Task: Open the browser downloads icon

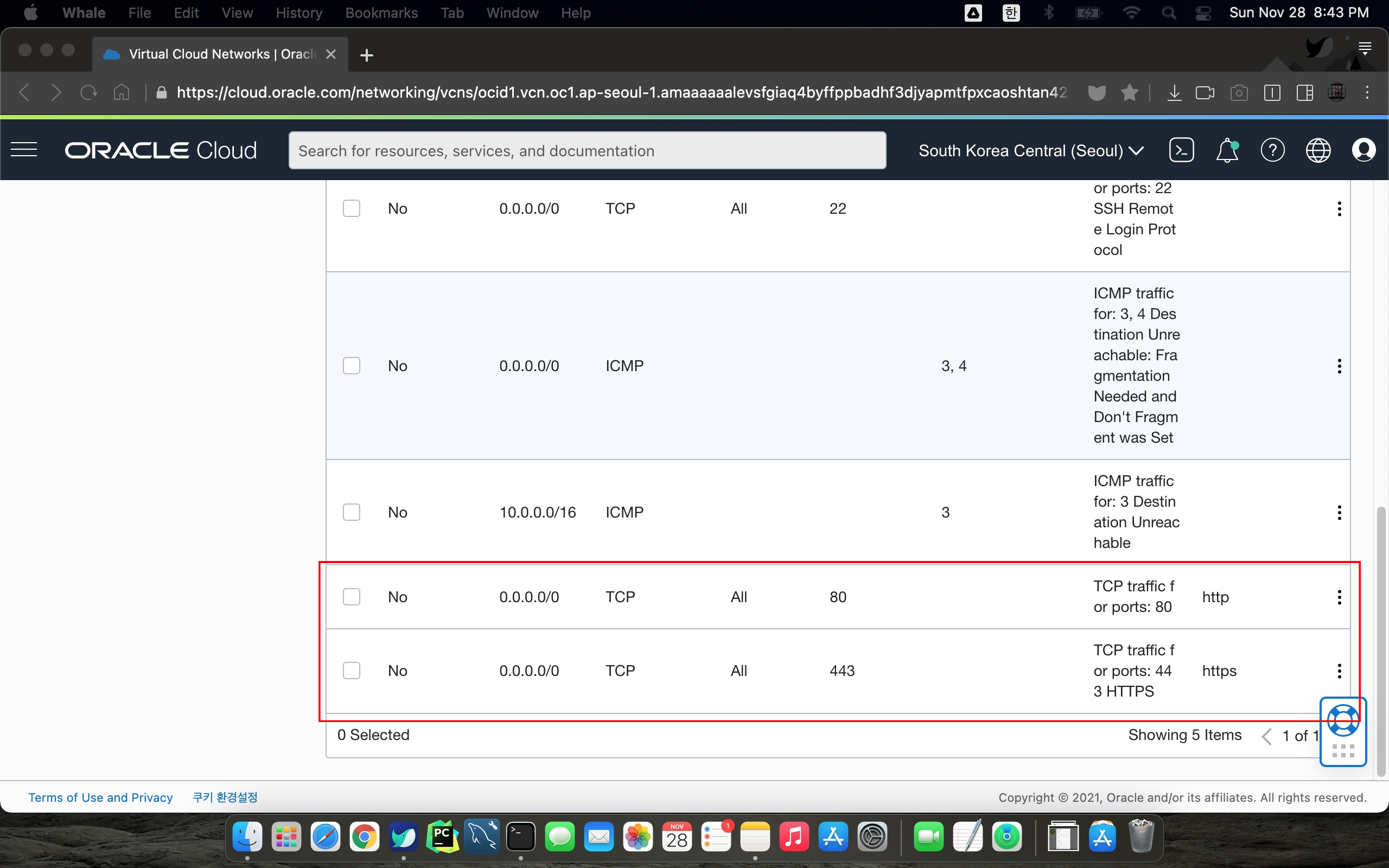Action: coord(1174,92)
